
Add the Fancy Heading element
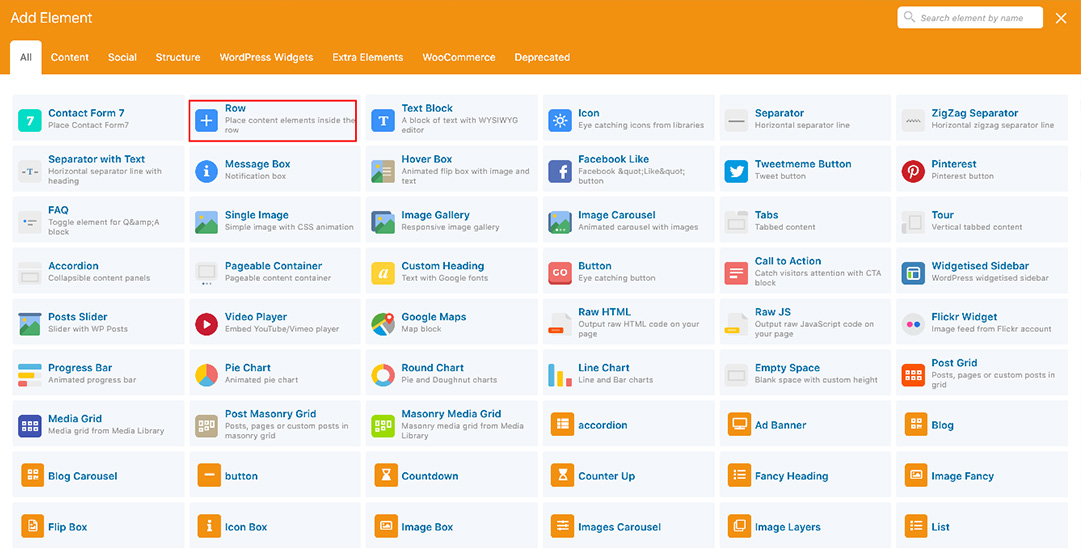805,475
